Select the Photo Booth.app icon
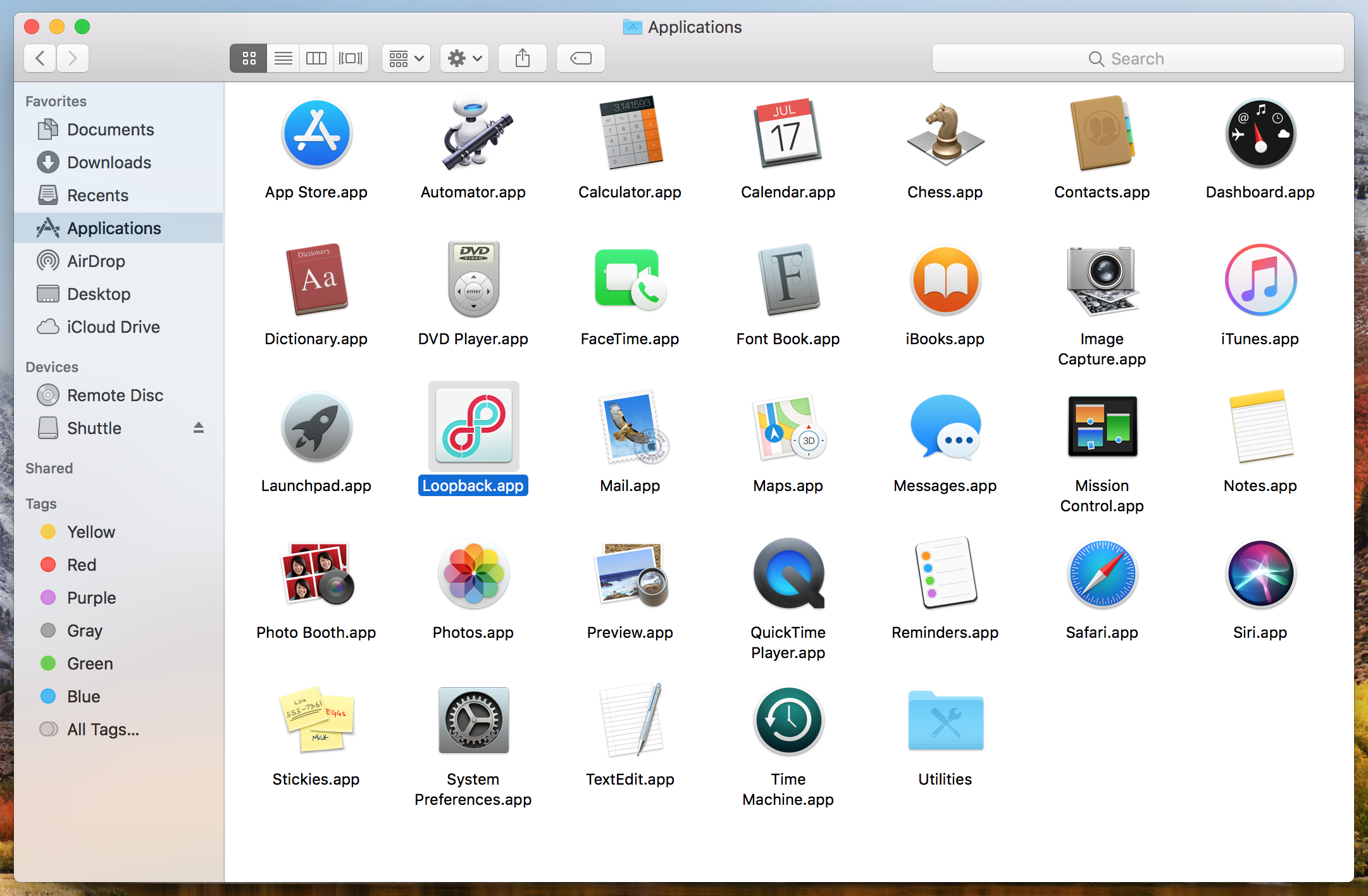The width and height of the screenshot is (1368, 896). [316, 573]
